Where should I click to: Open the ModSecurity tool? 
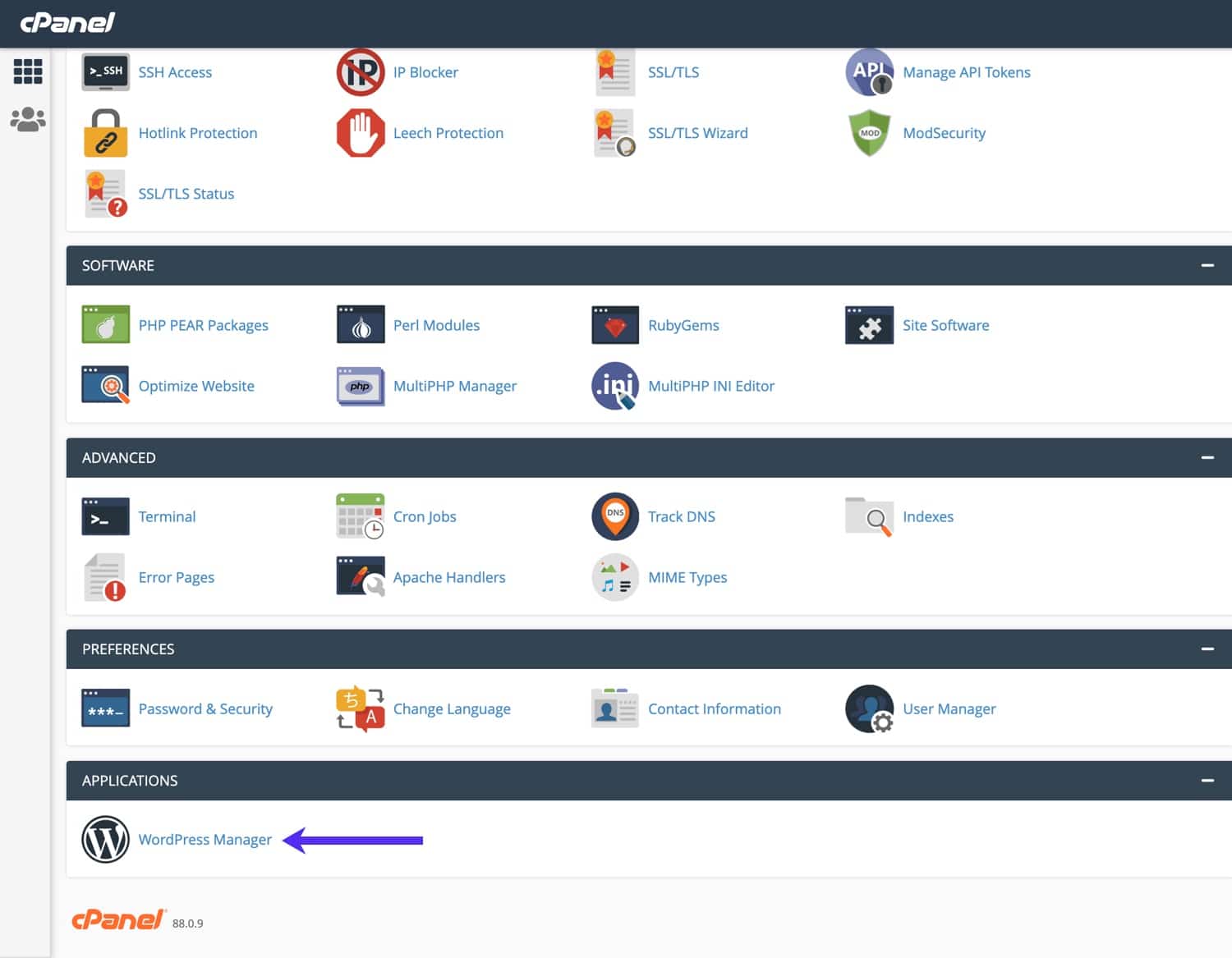coord(944,132)
